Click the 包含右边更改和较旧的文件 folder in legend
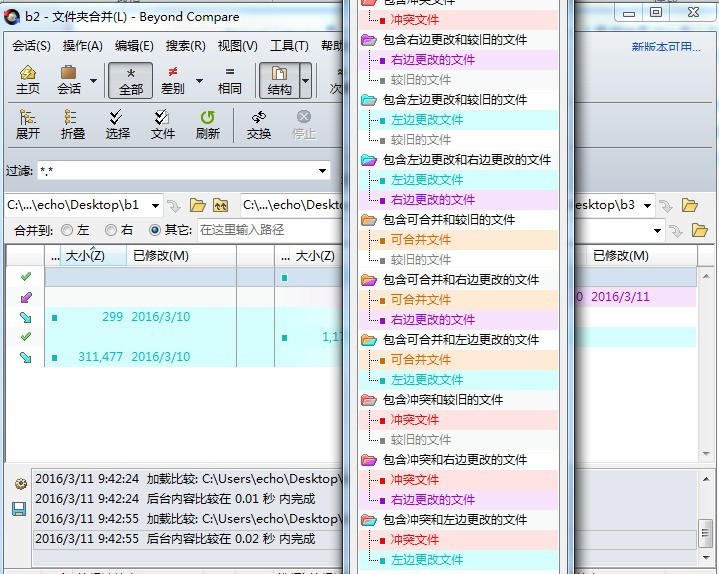 [444, 40]
